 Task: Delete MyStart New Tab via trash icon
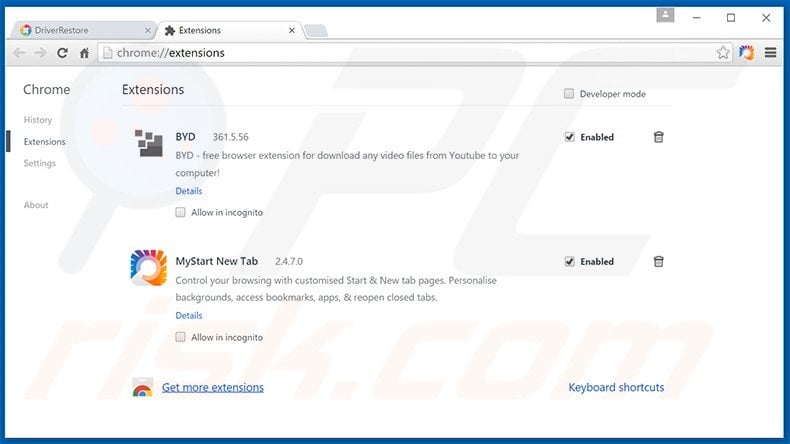659,262
